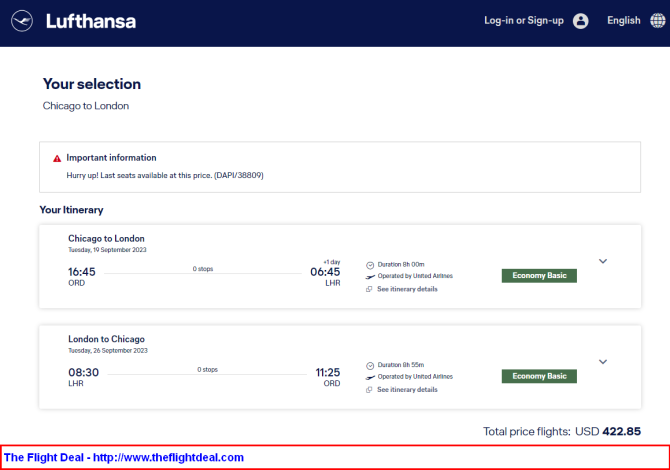This screenshot has height=470, width=670.
Task: Open the user profile icon
Action: [x=580, y=21]
